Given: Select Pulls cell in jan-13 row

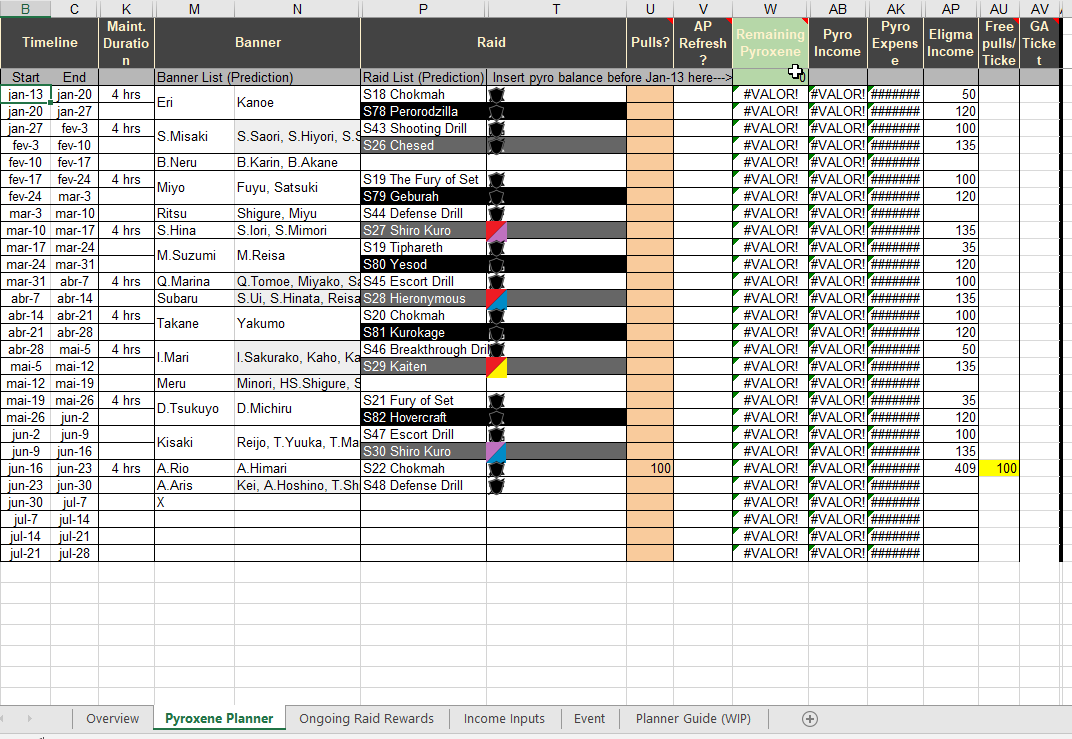Looking at the screenshot, I should click(649, 94).
